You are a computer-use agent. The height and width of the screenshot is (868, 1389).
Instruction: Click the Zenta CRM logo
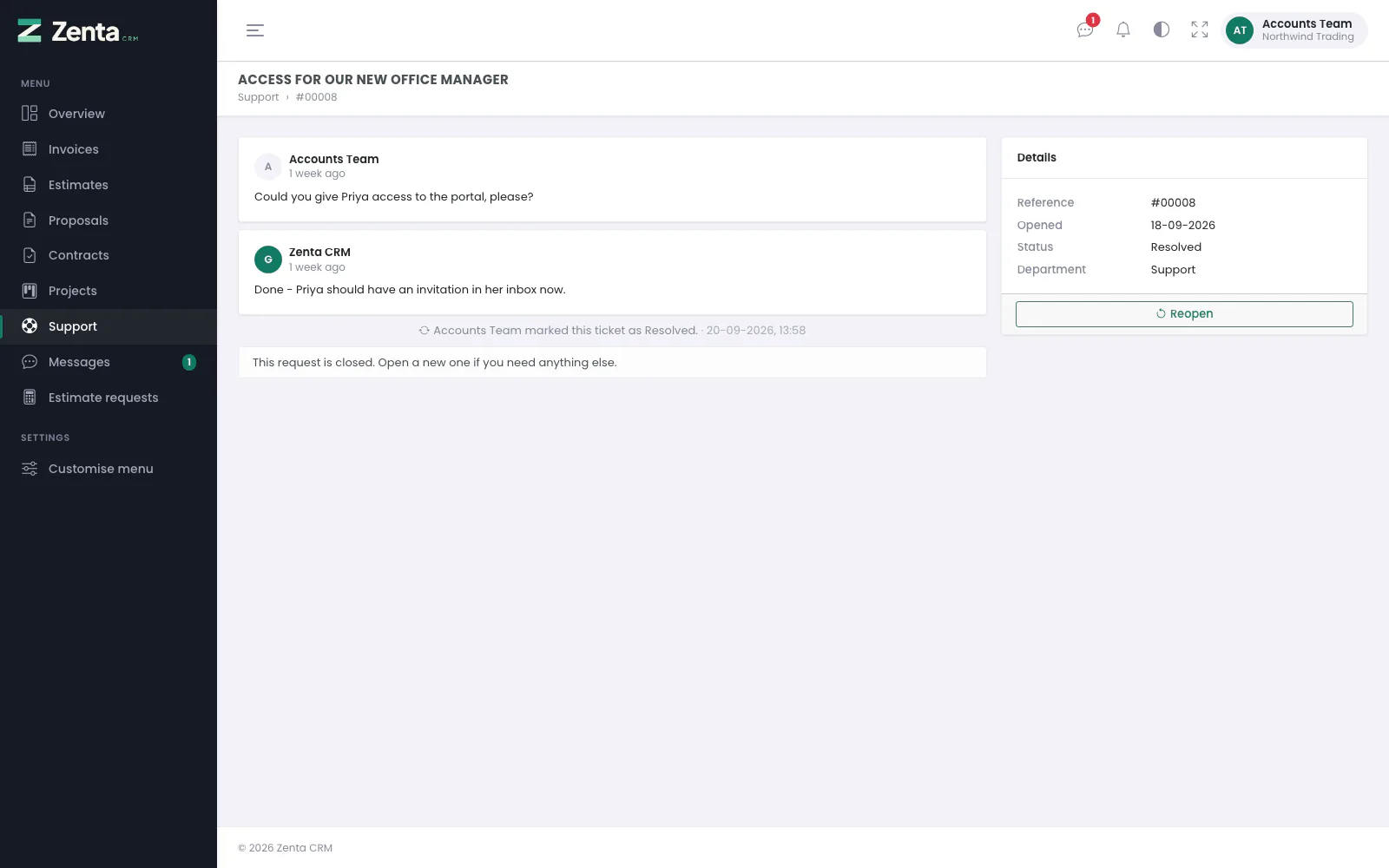[78, 31]
